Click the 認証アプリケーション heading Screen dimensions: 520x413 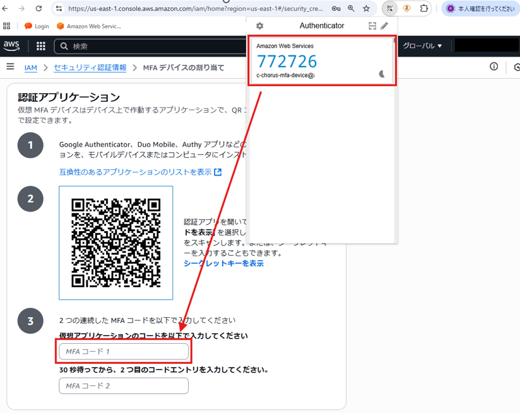[x=69, y=97]
